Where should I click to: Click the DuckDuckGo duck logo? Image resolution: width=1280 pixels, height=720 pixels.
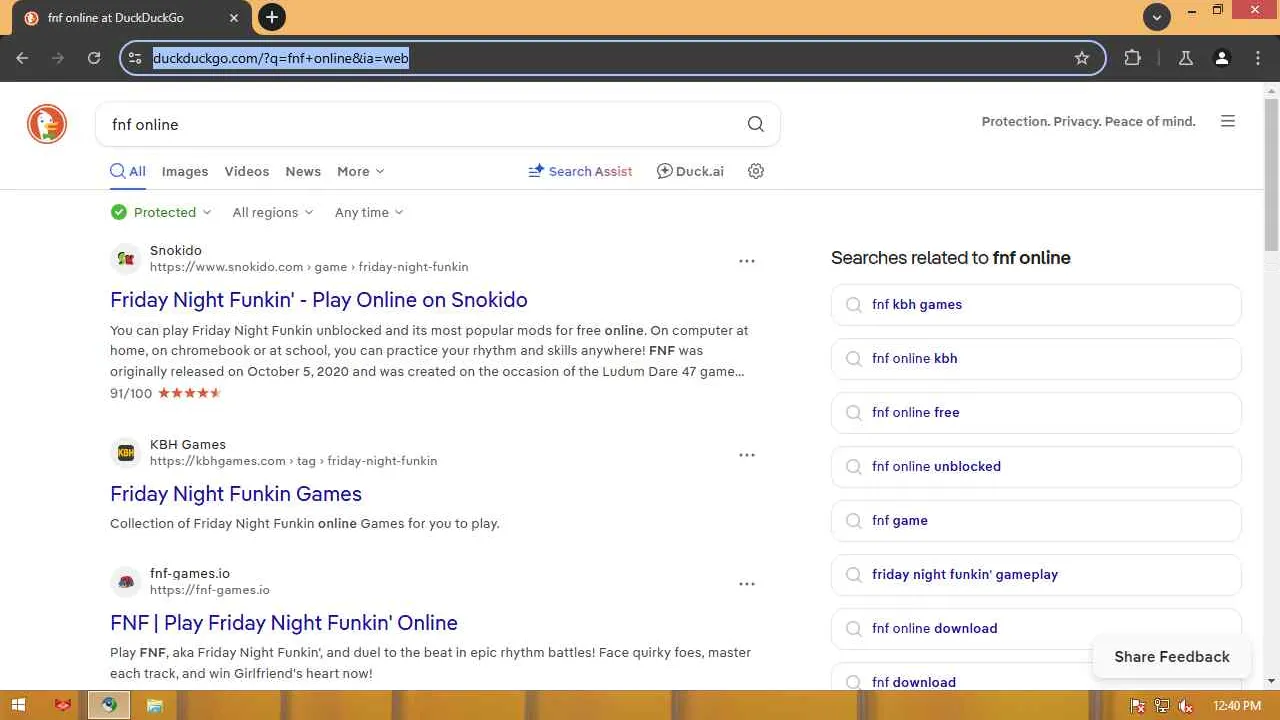[46, 124]
